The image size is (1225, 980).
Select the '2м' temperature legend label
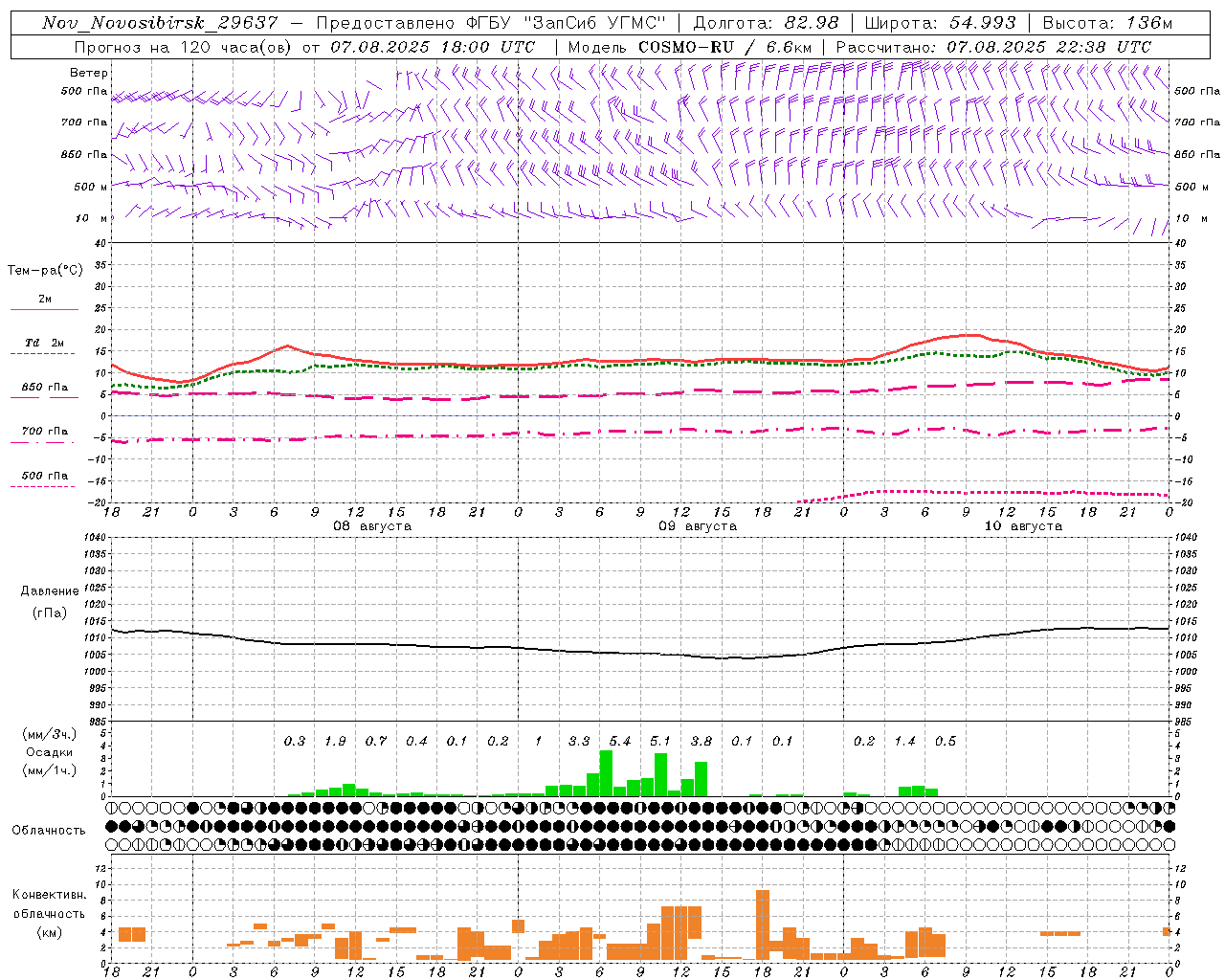click(44, 299)
